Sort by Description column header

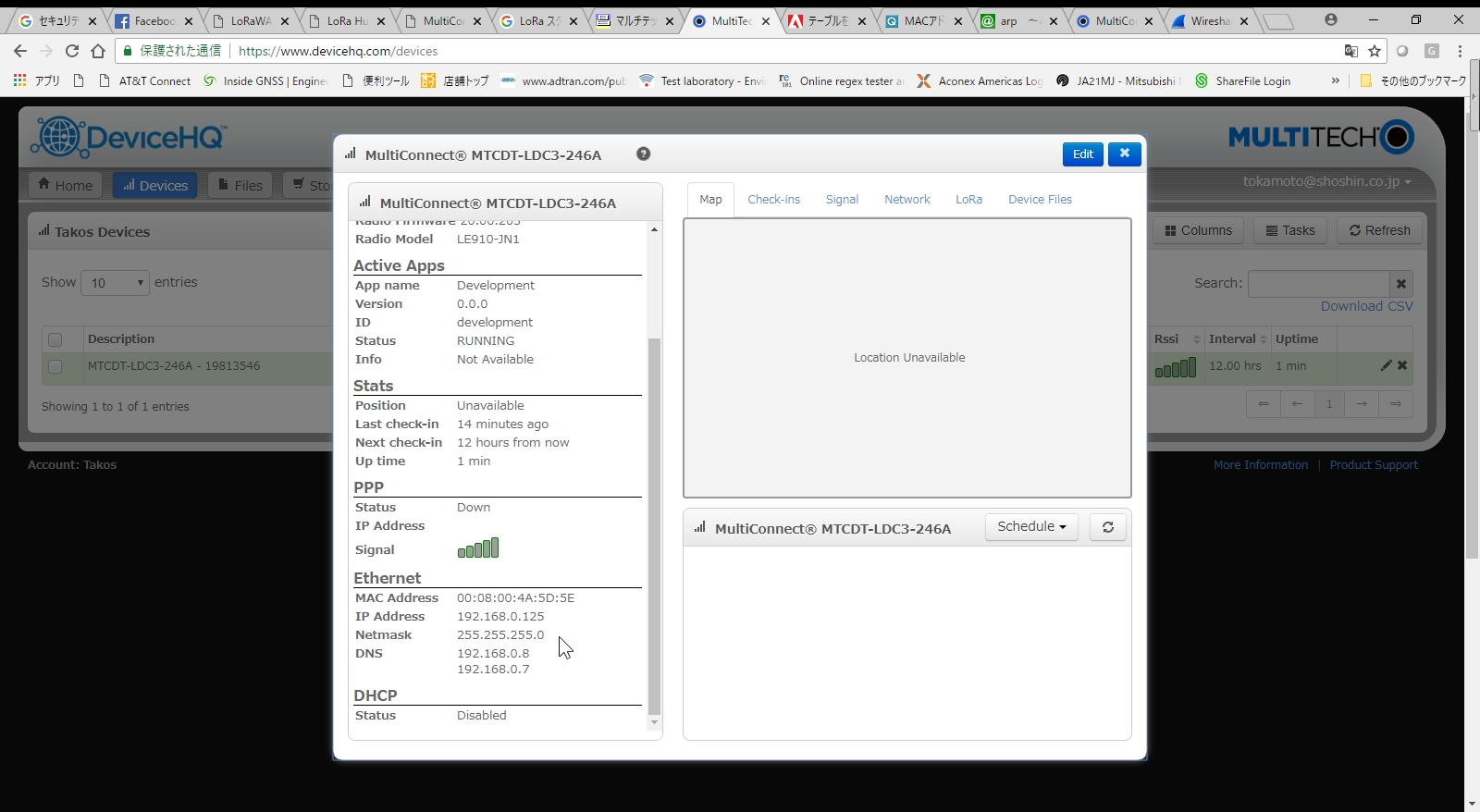(x=121, y=338)
